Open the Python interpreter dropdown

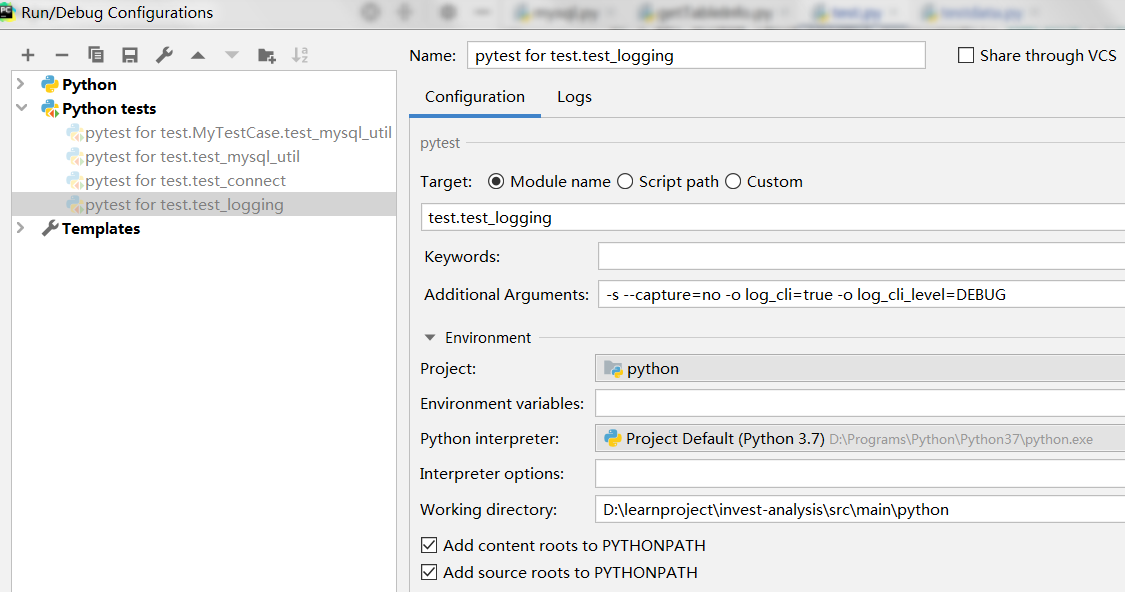coord(860,438)
